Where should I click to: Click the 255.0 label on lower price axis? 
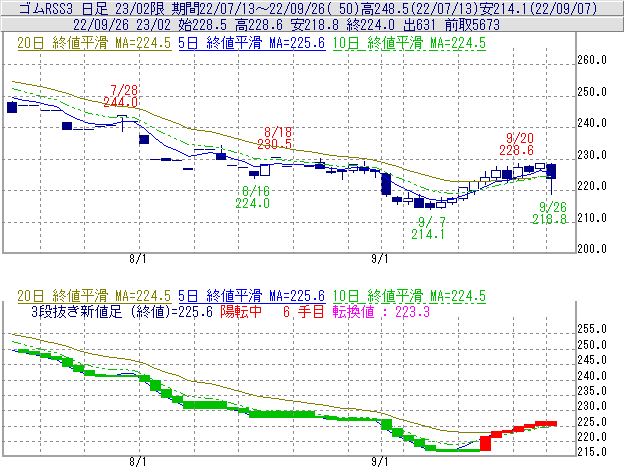(x=592, y=329)
